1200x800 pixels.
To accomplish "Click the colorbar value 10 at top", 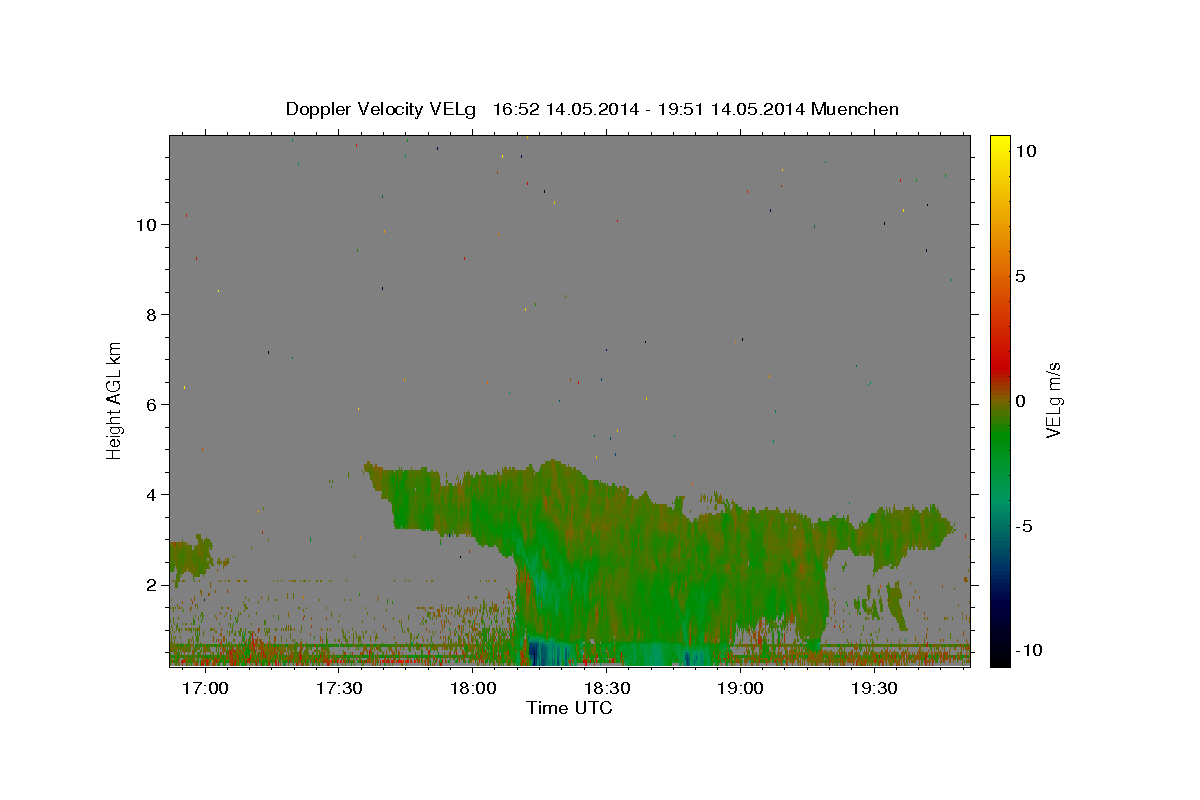I will 1025,151.
